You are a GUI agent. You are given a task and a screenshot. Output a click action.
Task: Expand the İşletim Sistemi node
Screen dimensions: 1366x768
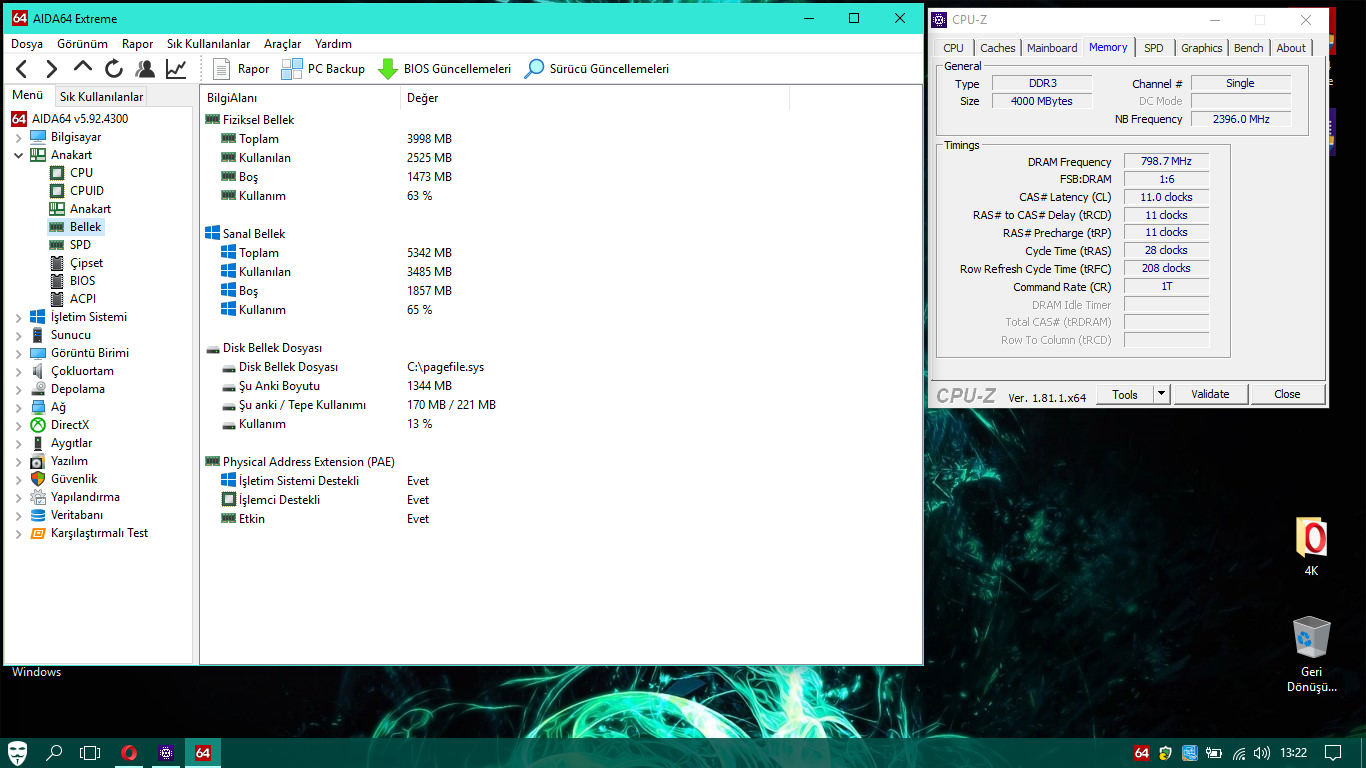click(x=18, y=317)
